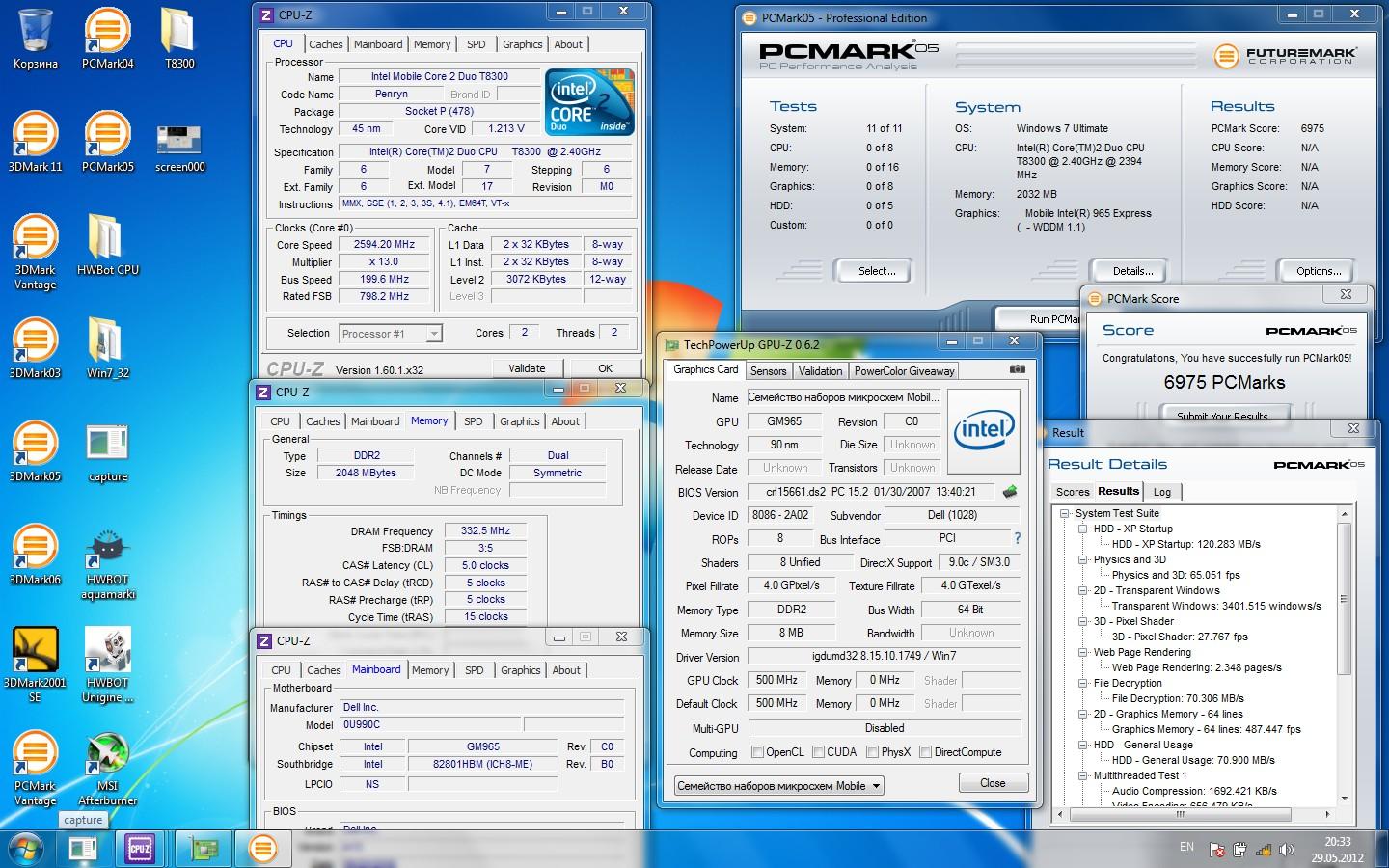Collapse the 3D - Pixel Shader node
This screenshot has height=868, width=1389.
tap(1084, 621)
